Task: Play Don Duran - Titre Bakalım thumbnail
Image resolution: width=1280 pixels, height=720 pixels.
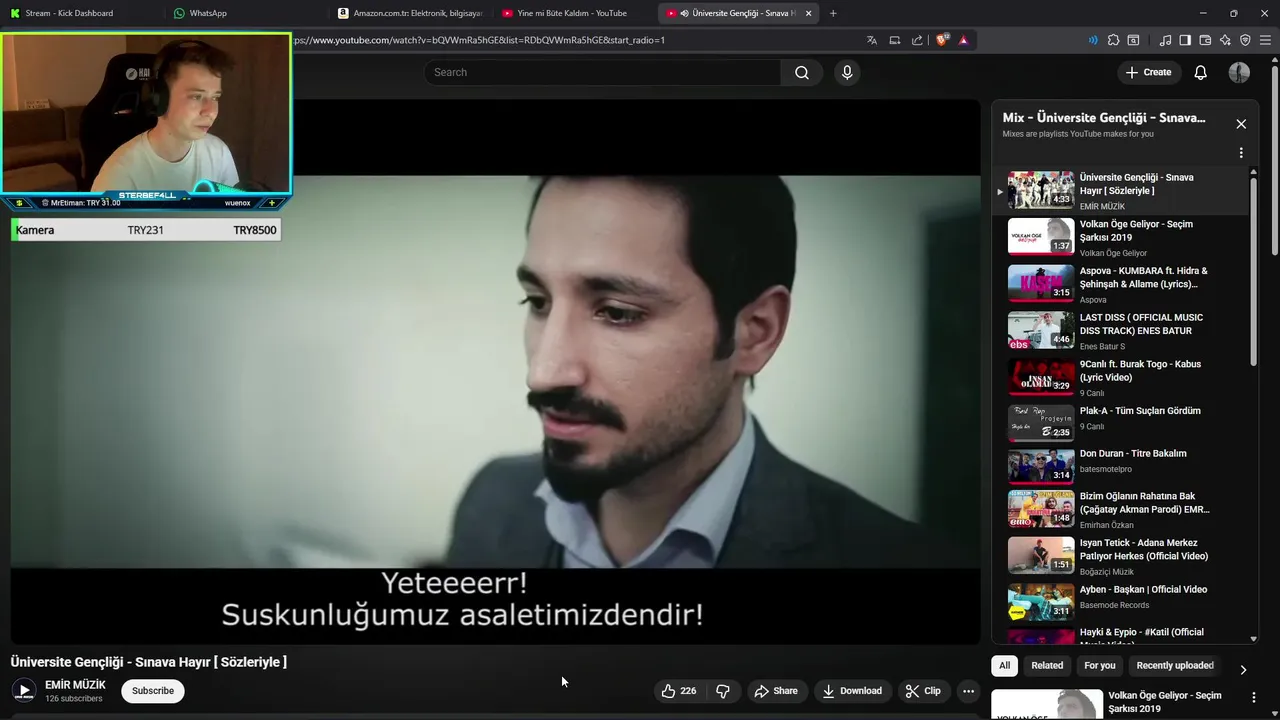Action: [x=1041, y=466]
